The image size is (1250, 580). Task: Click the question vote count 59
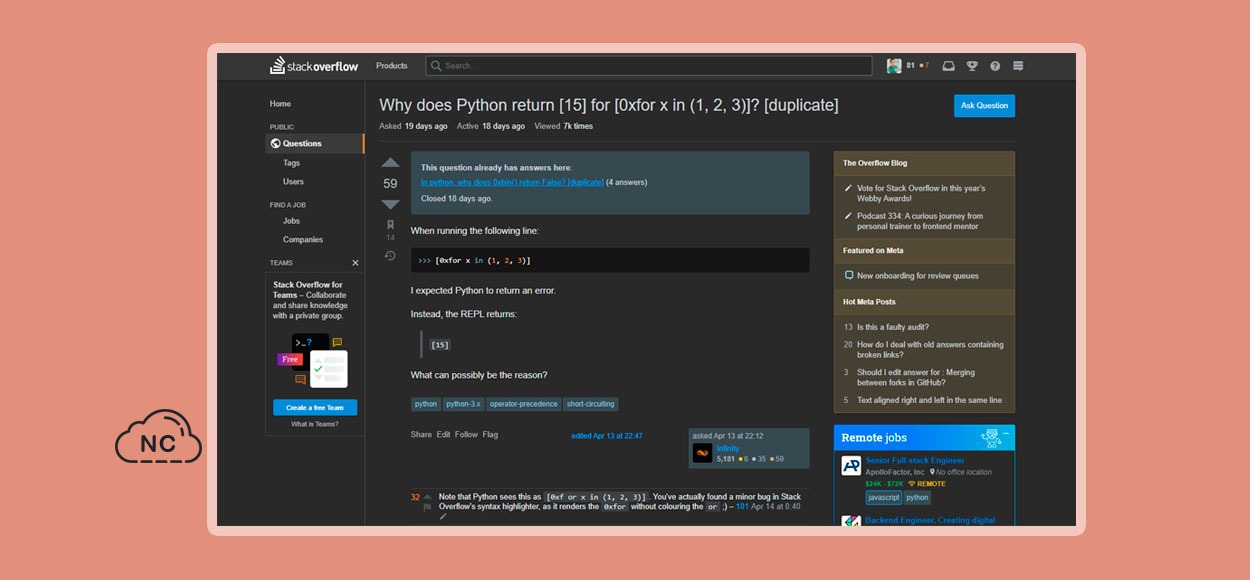pos(390,183)
